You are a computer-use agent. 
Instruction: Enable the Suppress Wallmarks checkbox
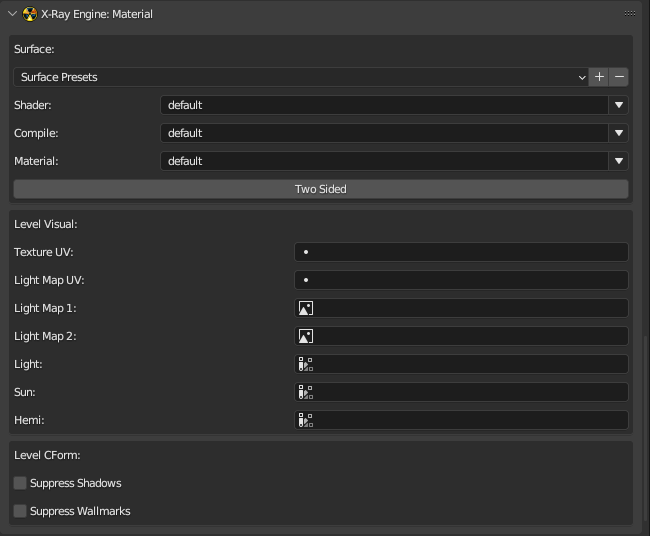20,511
